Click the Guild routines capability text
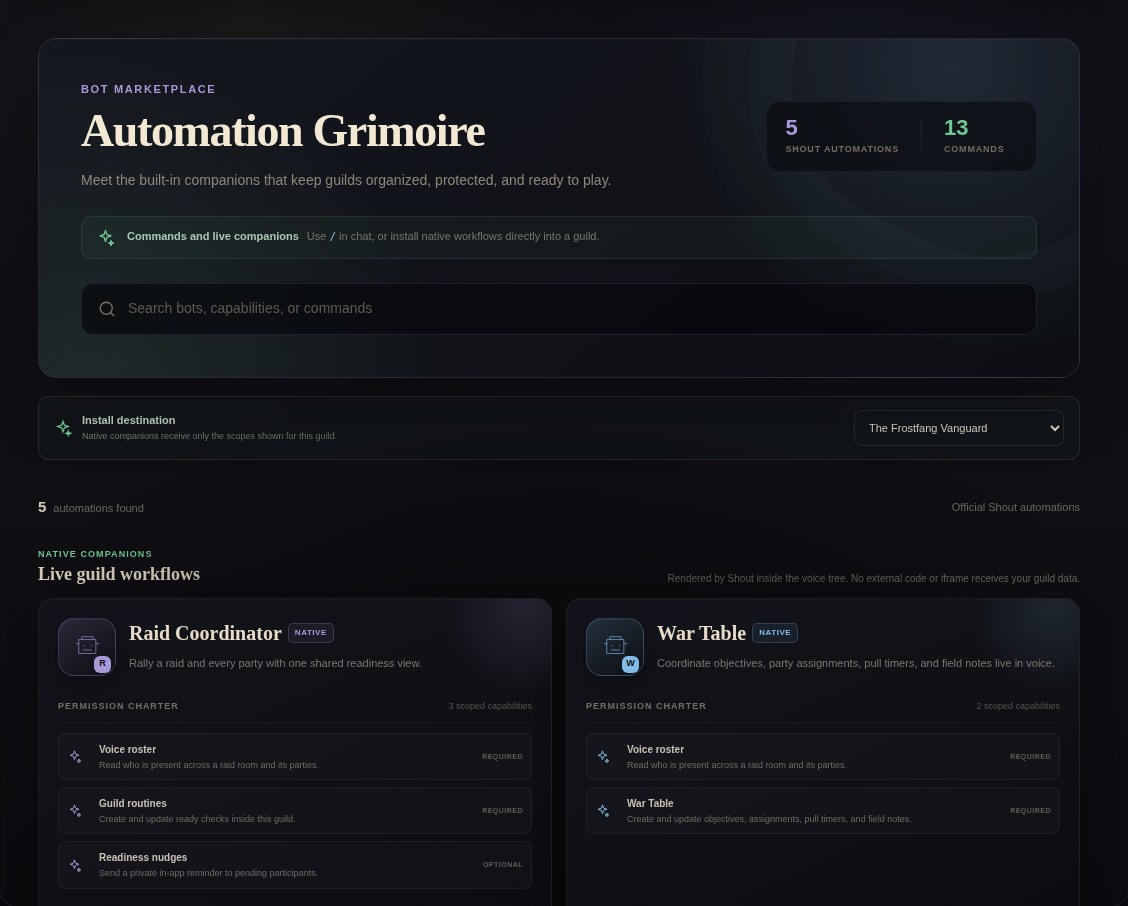The image size is (1128, 906). 132,803
